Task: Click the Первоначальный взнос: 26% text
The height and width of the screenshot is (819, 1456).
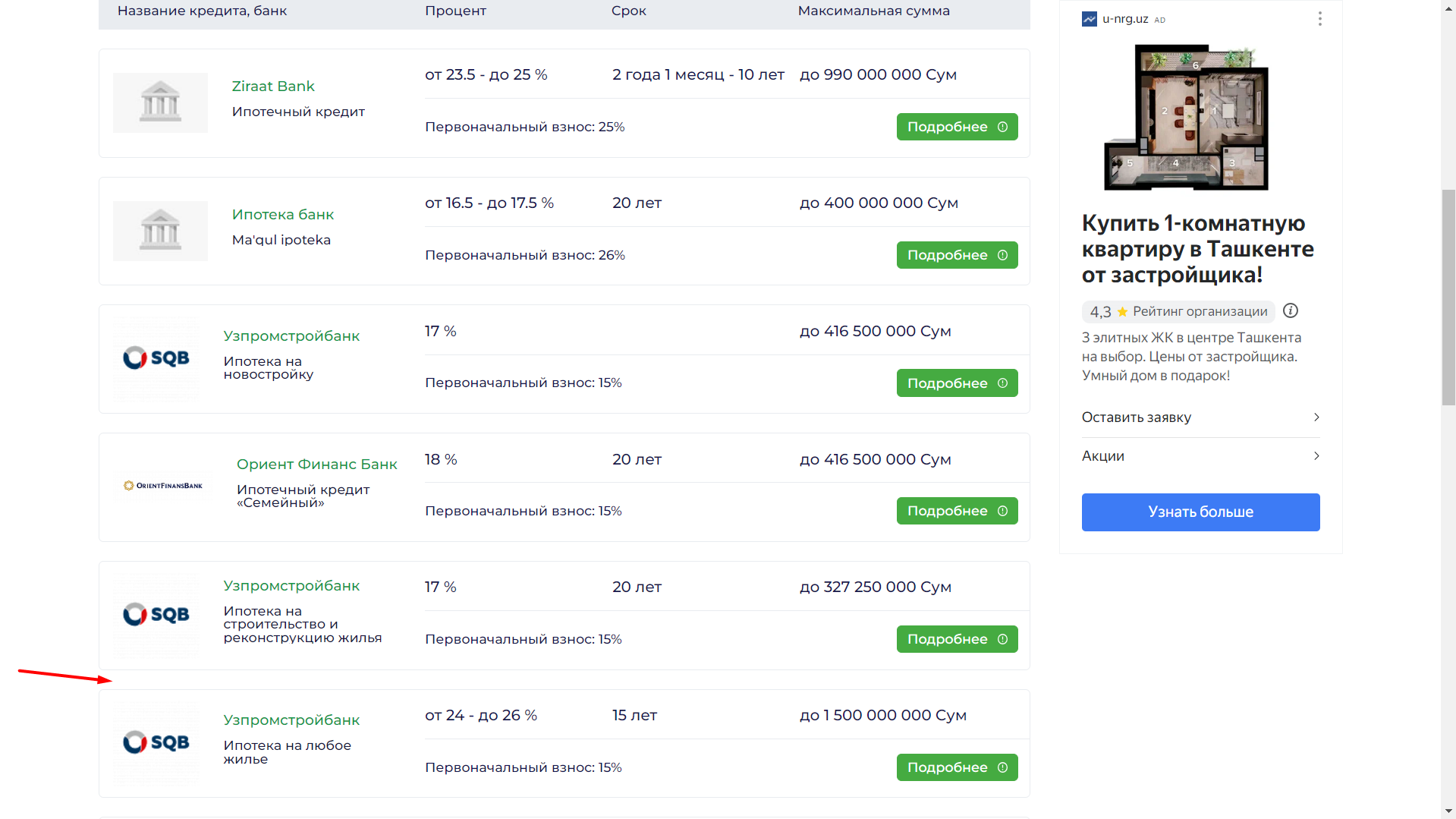Action: pos(525,255)
